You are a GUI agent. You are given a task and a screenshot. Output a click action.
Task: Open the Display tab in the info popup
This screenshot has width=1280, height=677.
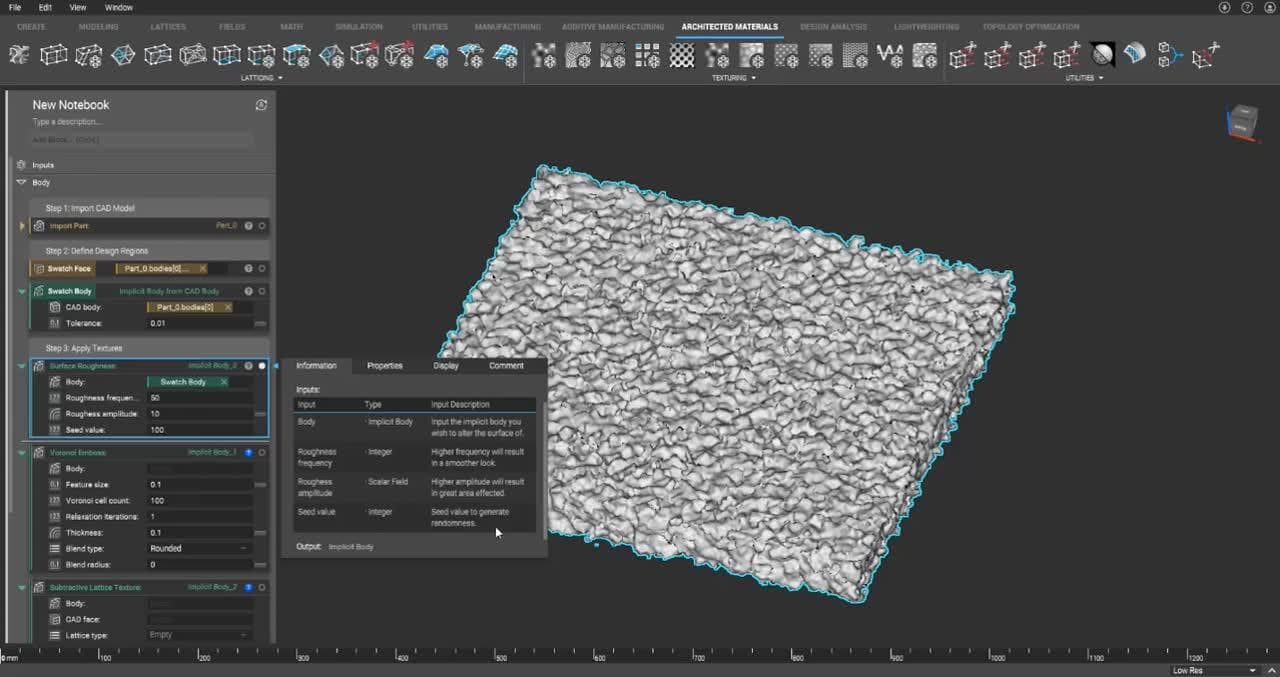[446, 366]
